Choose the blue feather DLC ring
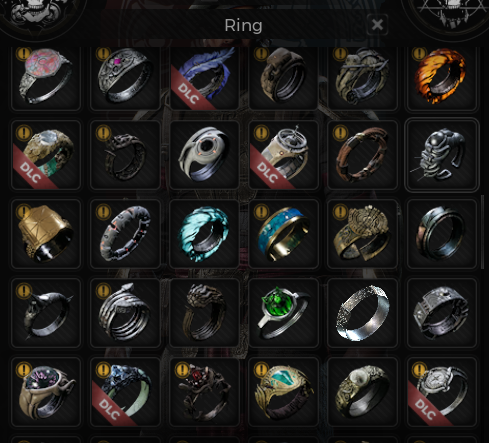Screen dimensions: 489x443 [204, 79]
